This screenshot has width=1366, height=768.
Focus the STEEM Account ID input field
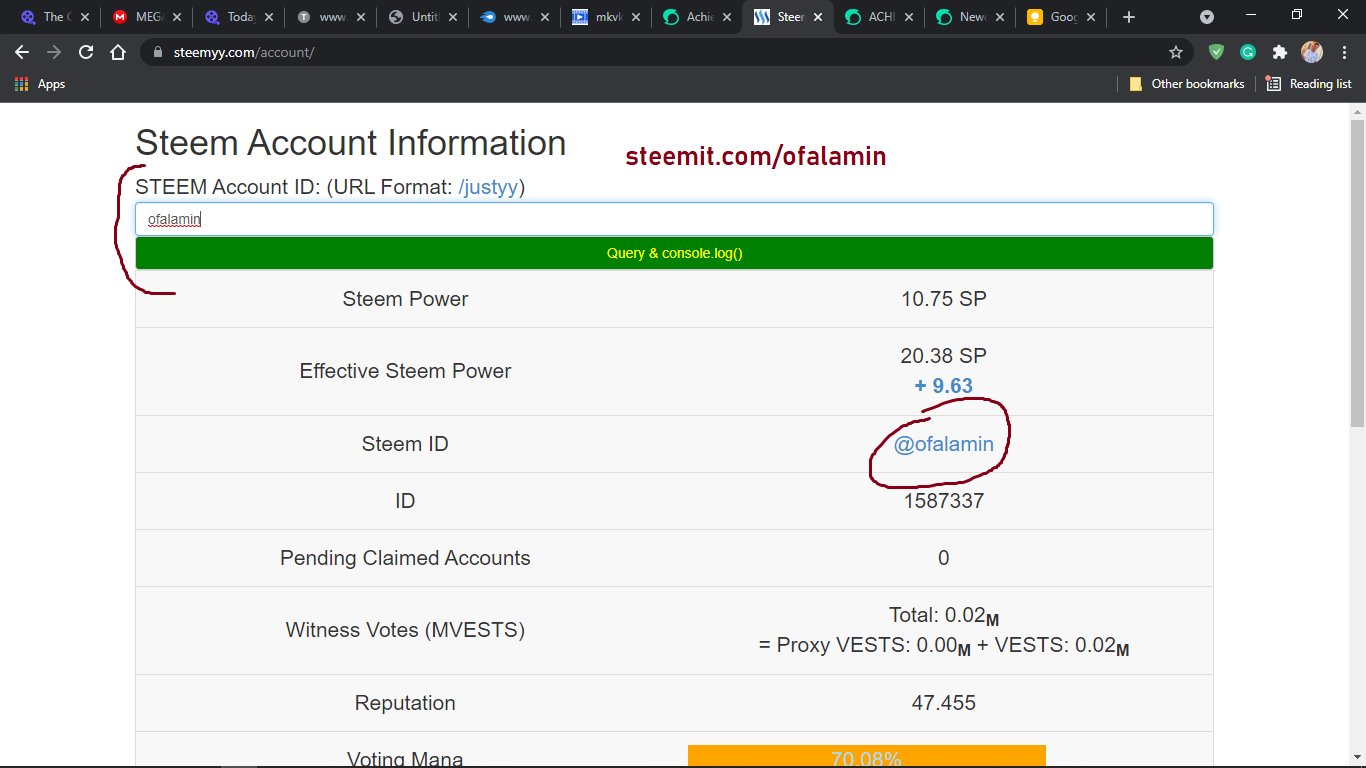[674, 219]
